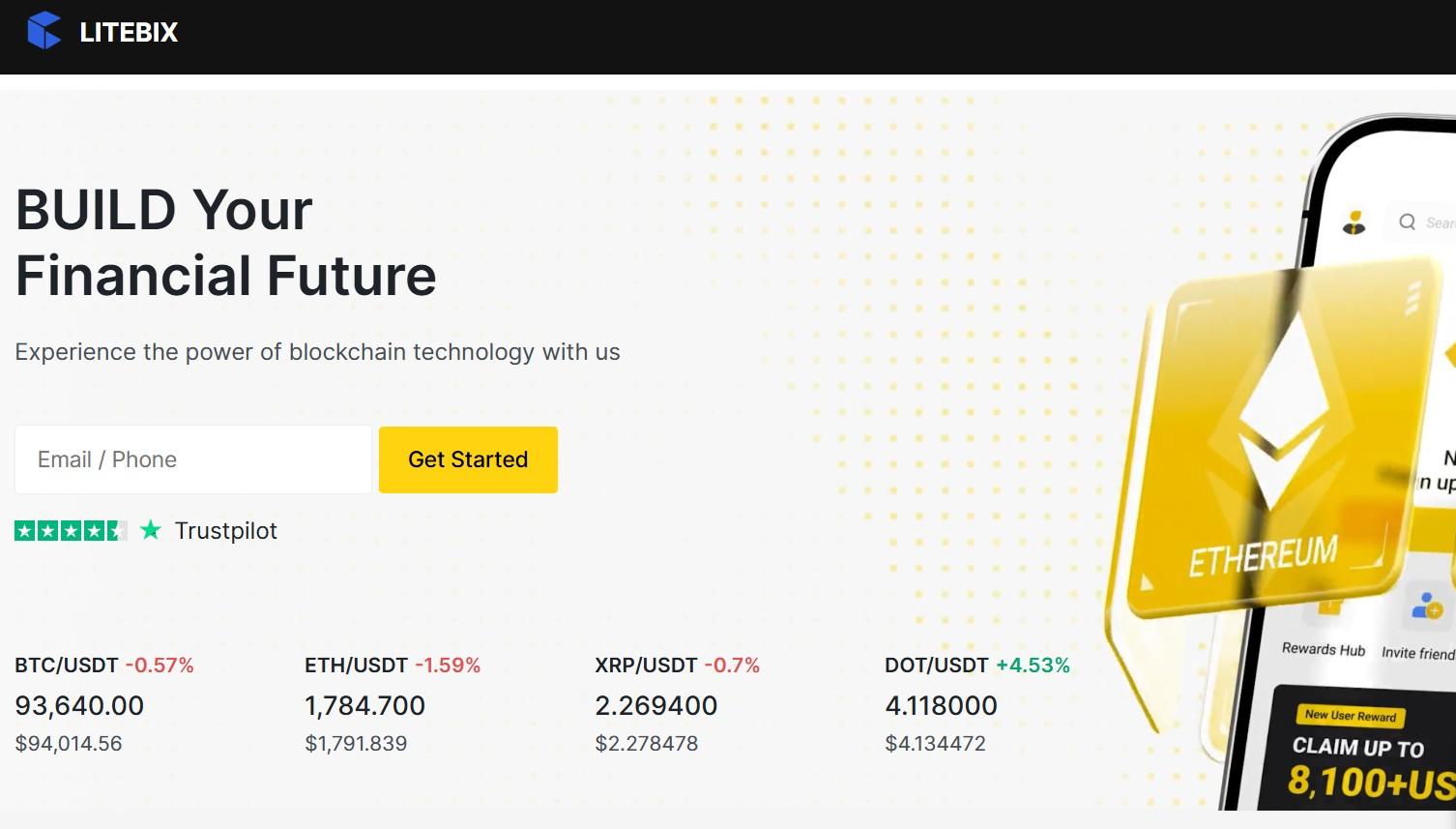Open the BTC/USDT trading pair
1456x829 pixels.
[66, 666]
